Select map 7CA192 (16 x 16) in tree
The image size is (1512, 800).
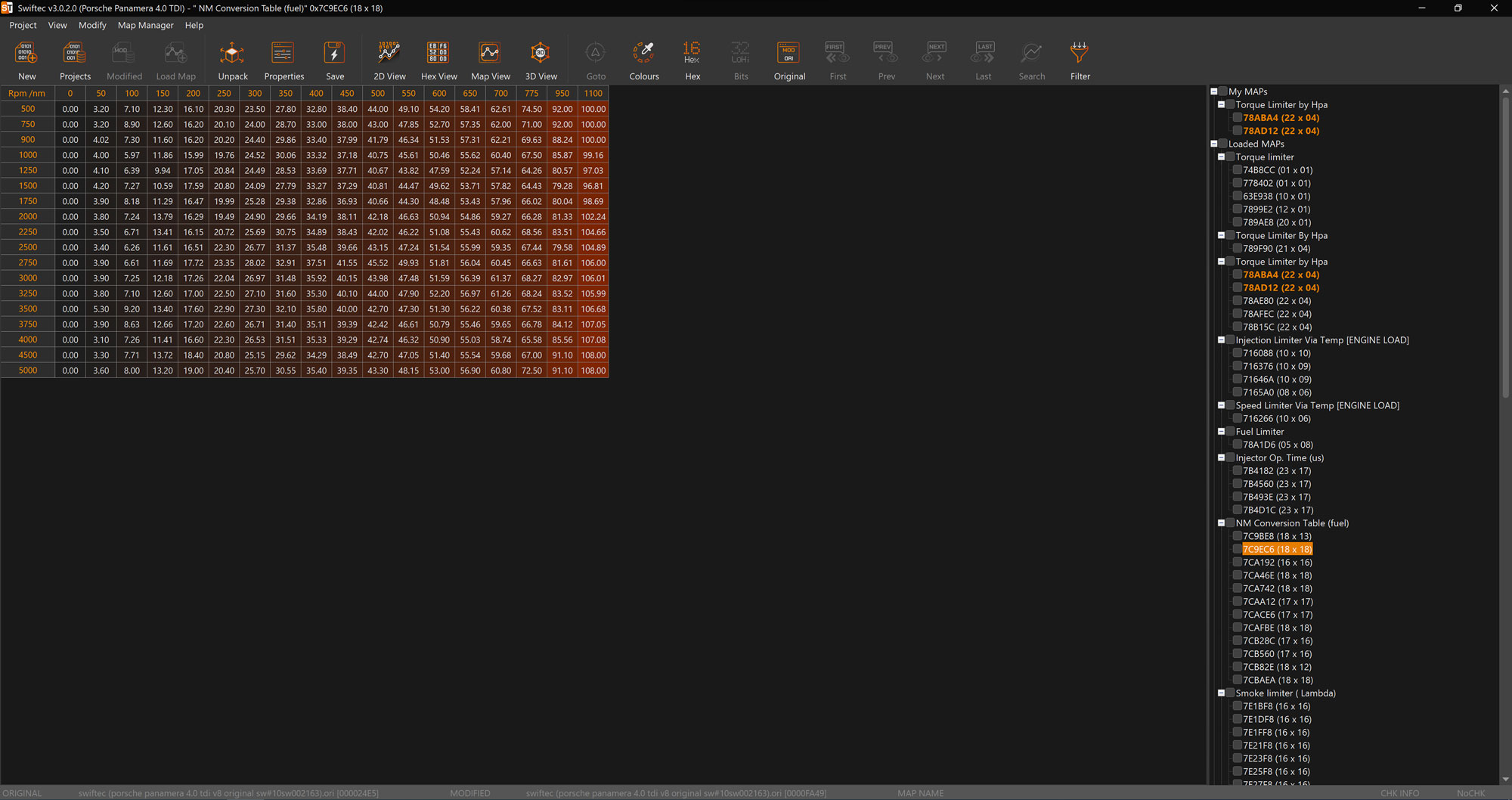[x=1277, y=563]
